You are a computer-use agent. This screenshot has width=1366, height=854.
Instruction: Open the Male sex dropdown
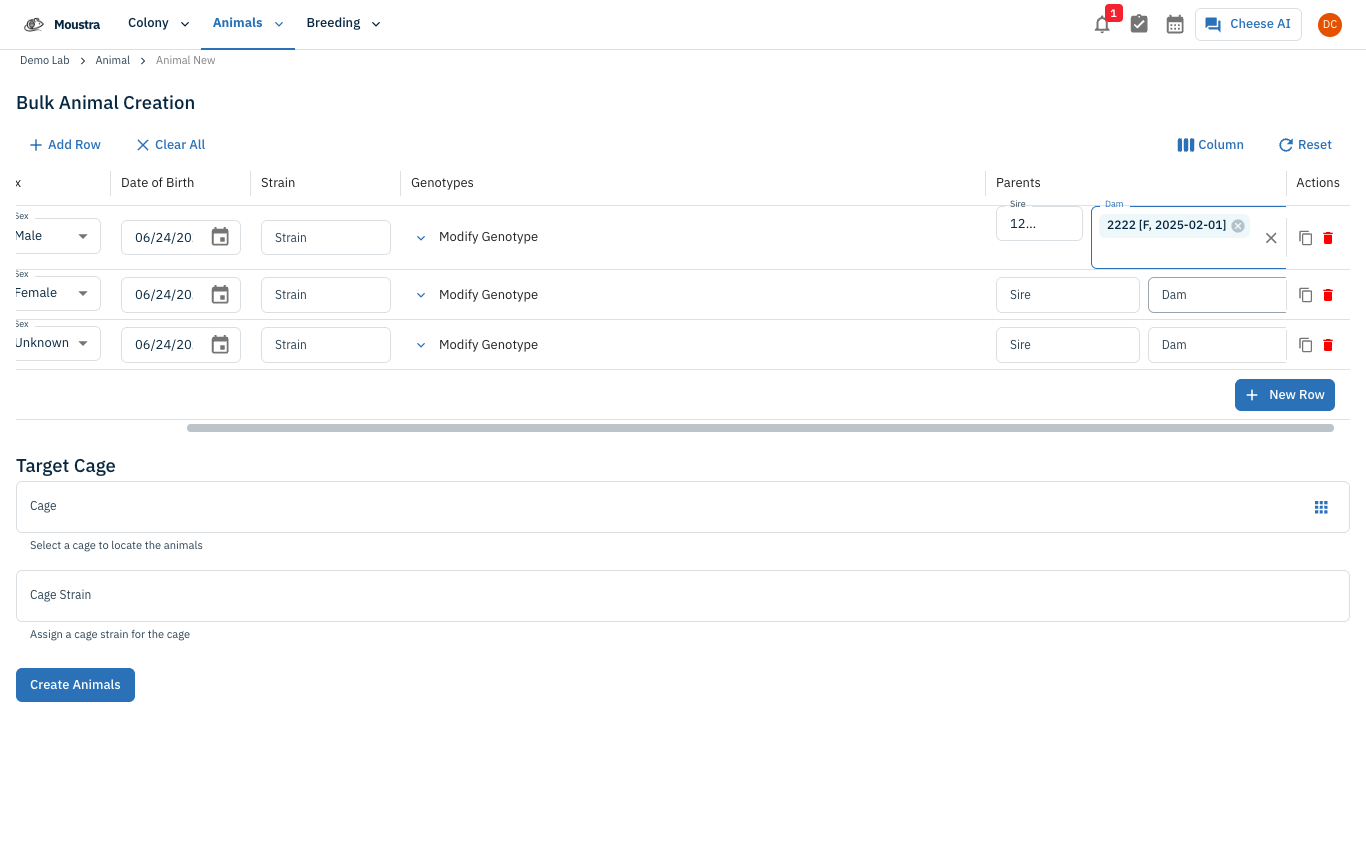[57, 236]
